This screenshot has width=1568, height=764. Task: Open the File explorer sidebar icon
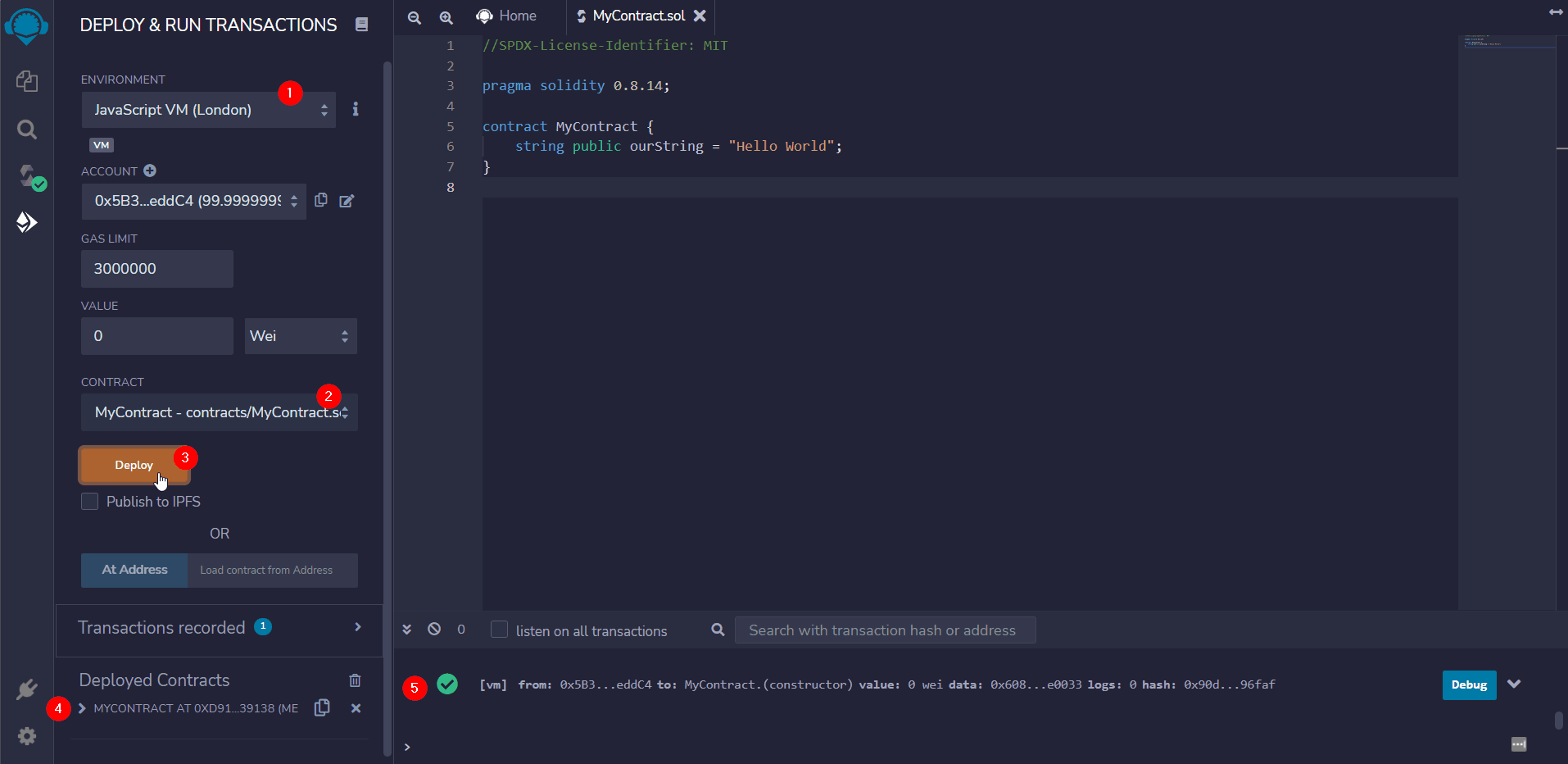(x=27, y=80)
